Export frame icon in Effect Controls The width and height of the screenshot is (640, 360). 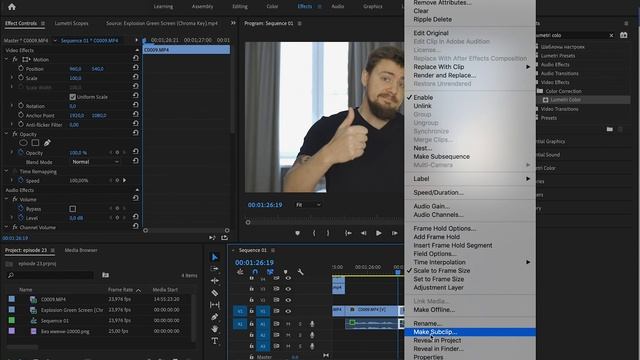pyautogui.click(x=224, y=238)
